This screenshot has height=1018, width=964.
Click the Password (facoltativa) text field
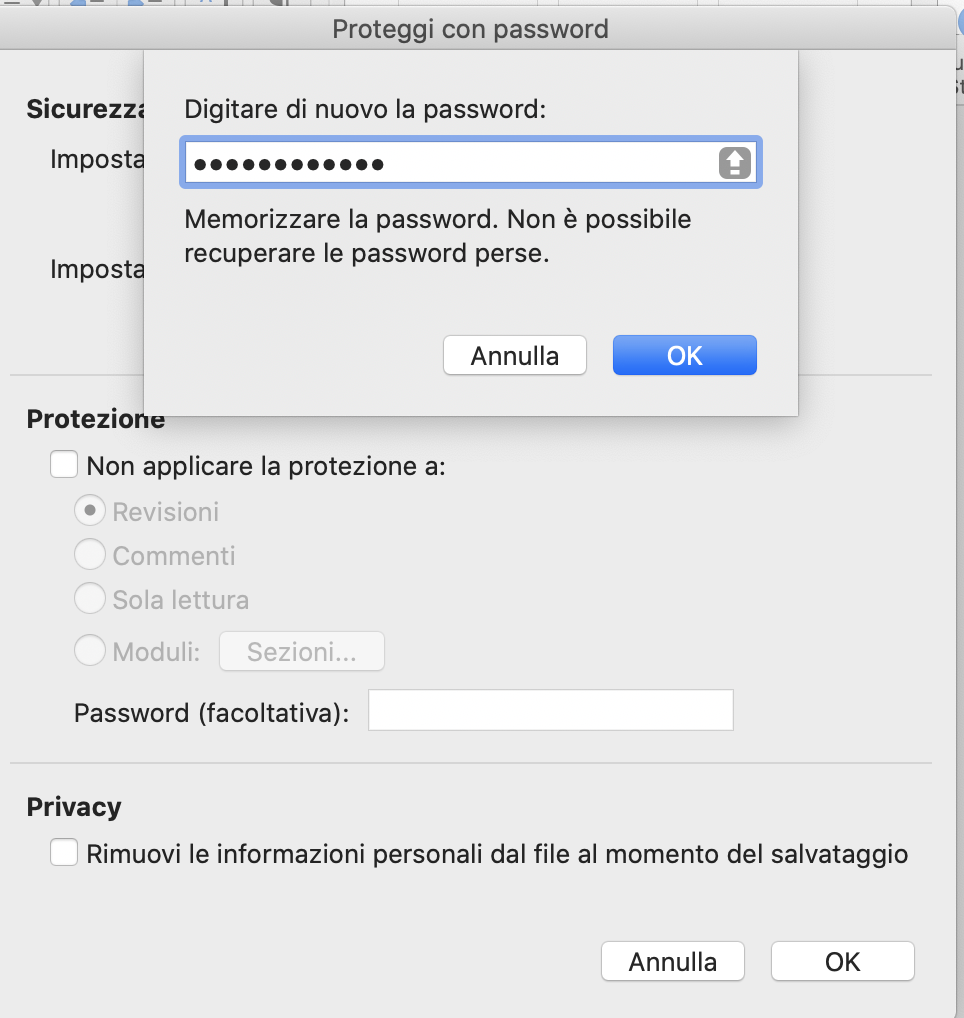(x=550, y=710)
